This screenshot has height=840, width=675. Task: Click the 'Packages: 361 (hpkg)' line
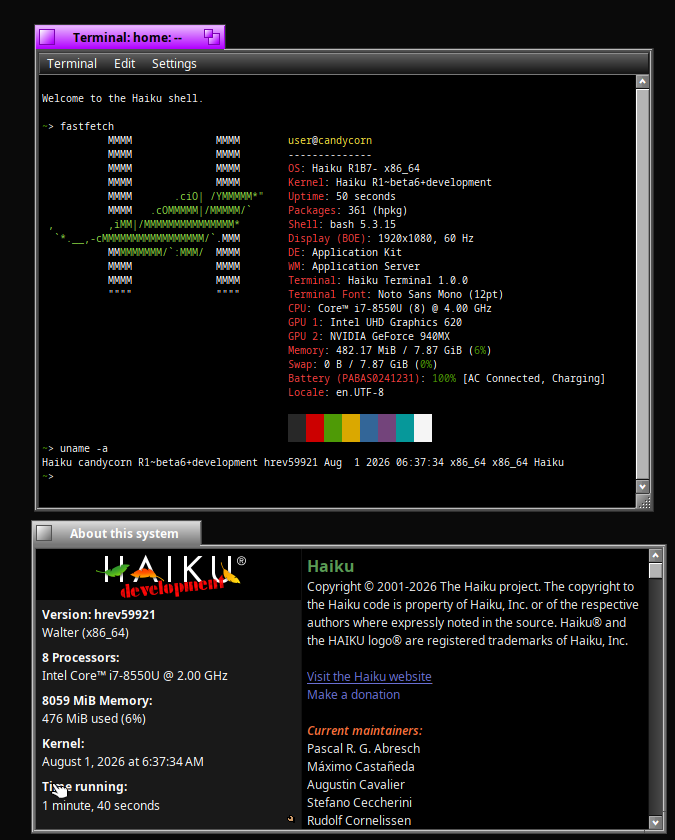point(348,211)
